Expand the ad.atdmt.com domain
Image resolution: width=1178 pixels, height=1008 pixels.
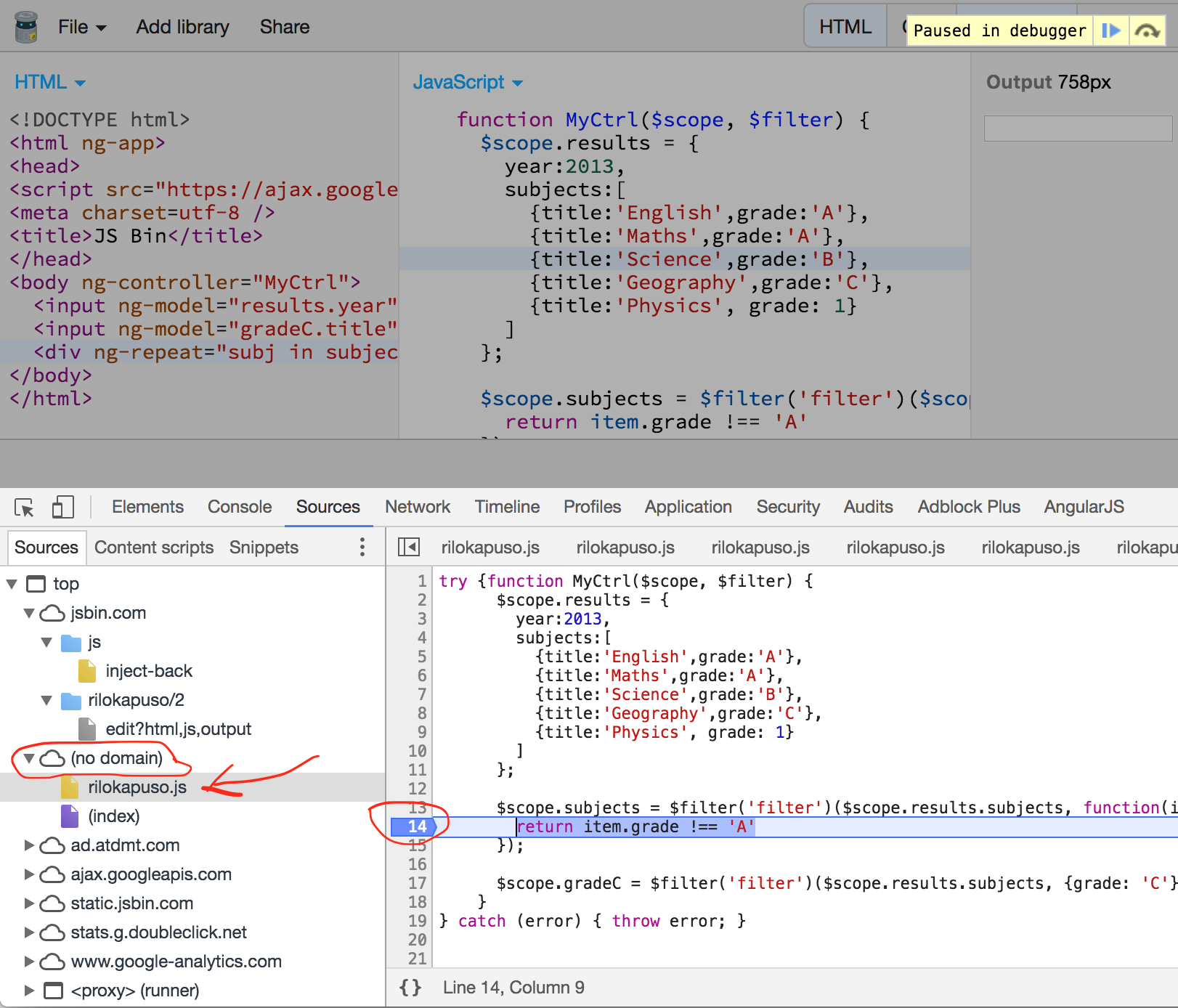click(x=29, y=845)
